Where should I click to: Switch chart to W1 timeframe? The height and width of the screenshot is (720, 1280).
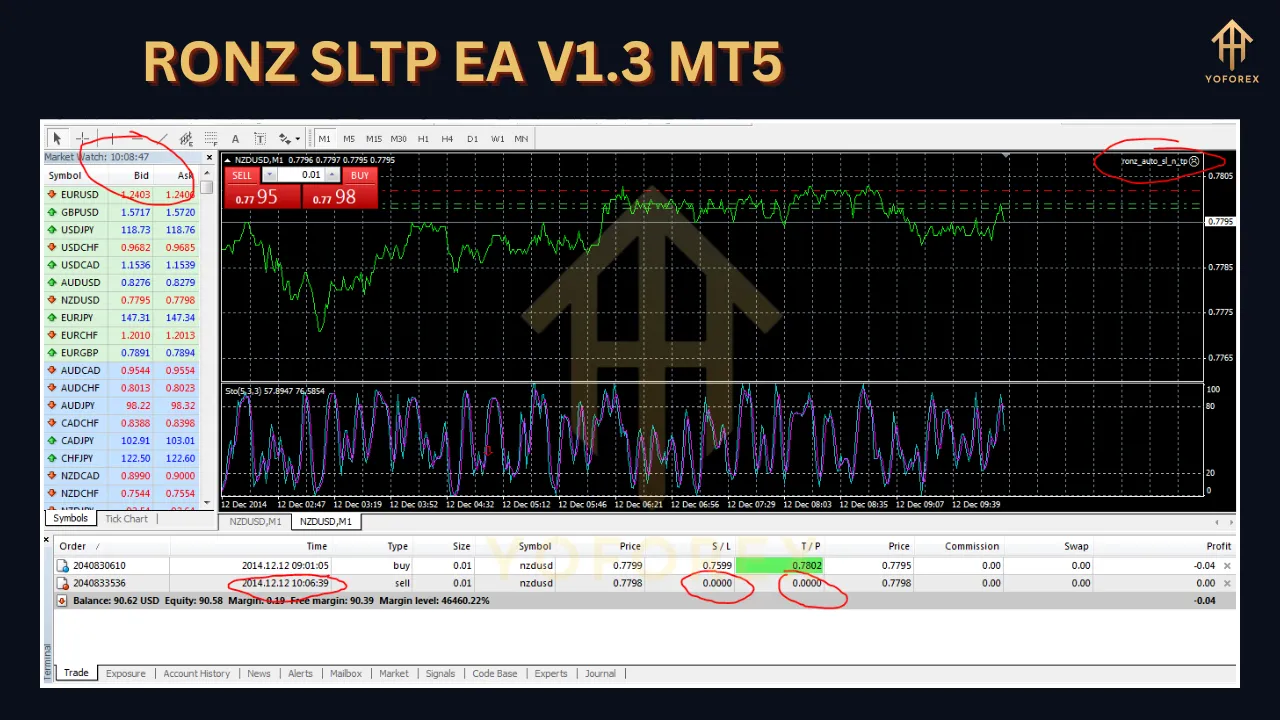[x=497, y=139]
